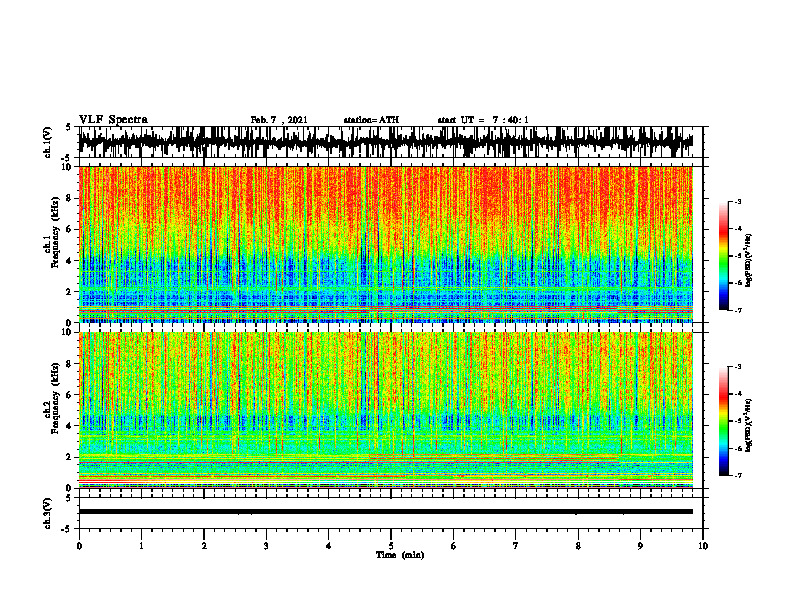Click the "-5" tick on ch.1(V) voltage axis
This screenshot has height=612, width=792.
click(66, 158)
